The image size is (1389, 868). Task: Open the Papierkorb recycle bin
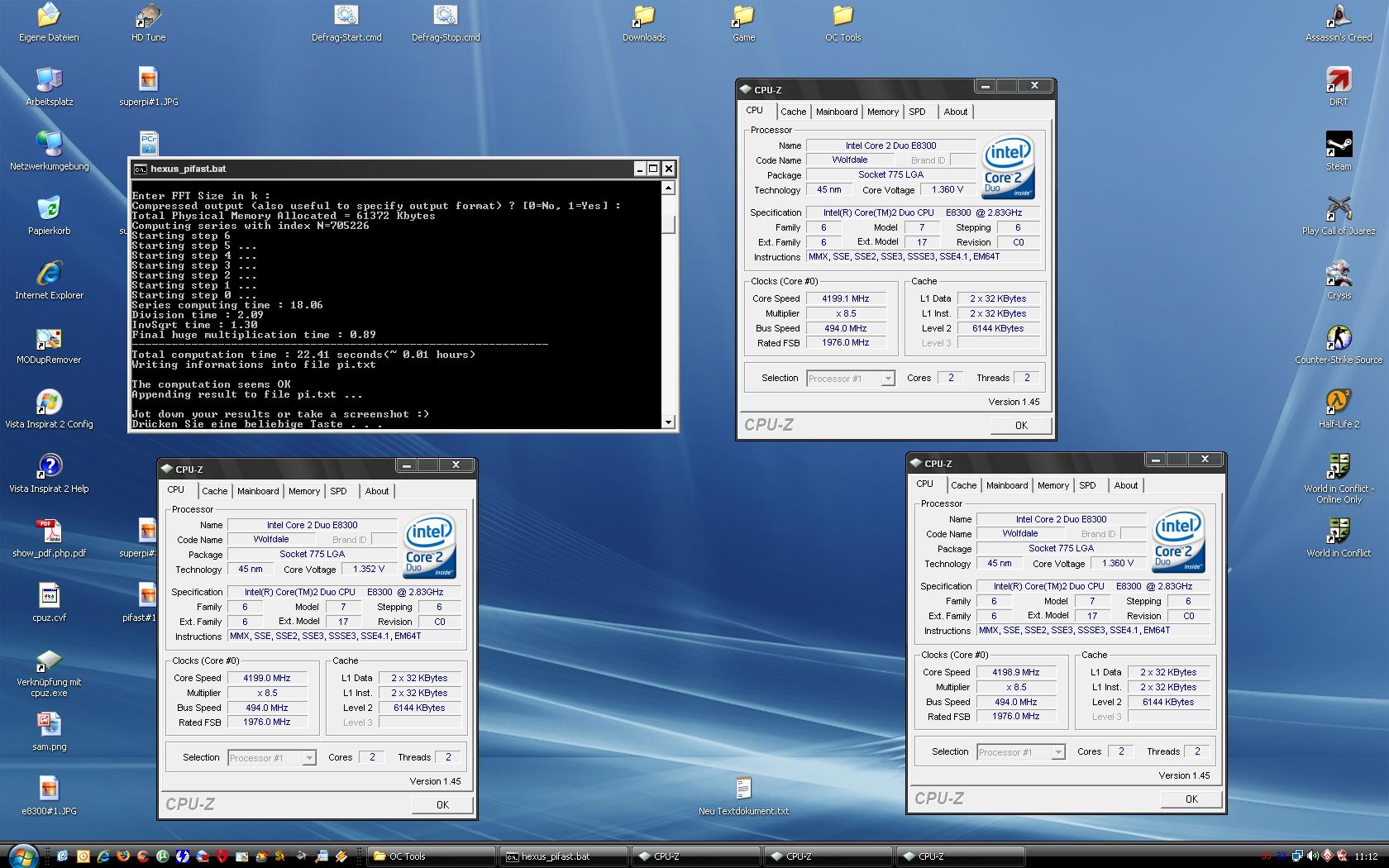tap(50, 216)
